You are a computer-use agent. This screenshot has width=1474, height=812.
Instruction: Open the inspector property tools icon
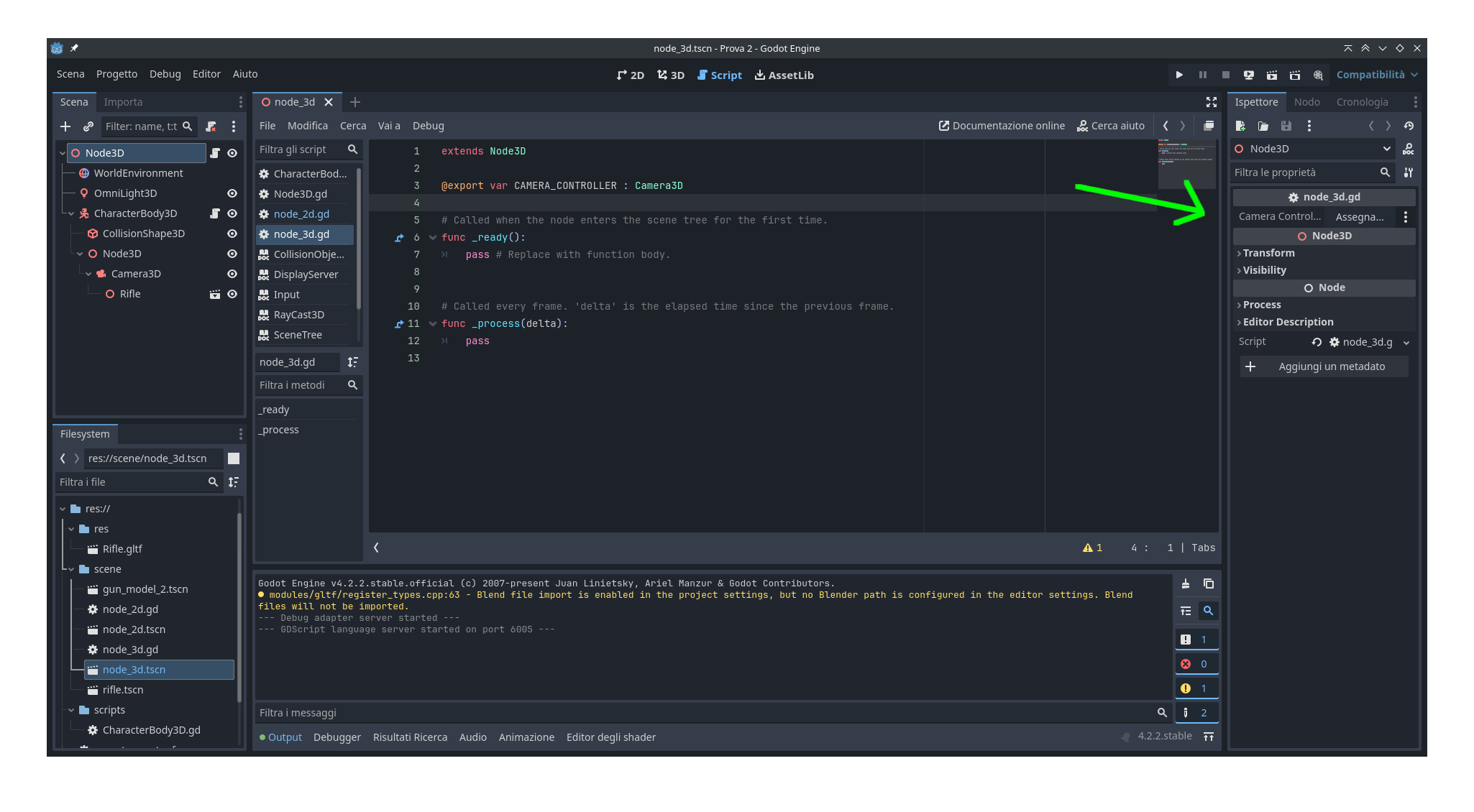(1409, 172)
